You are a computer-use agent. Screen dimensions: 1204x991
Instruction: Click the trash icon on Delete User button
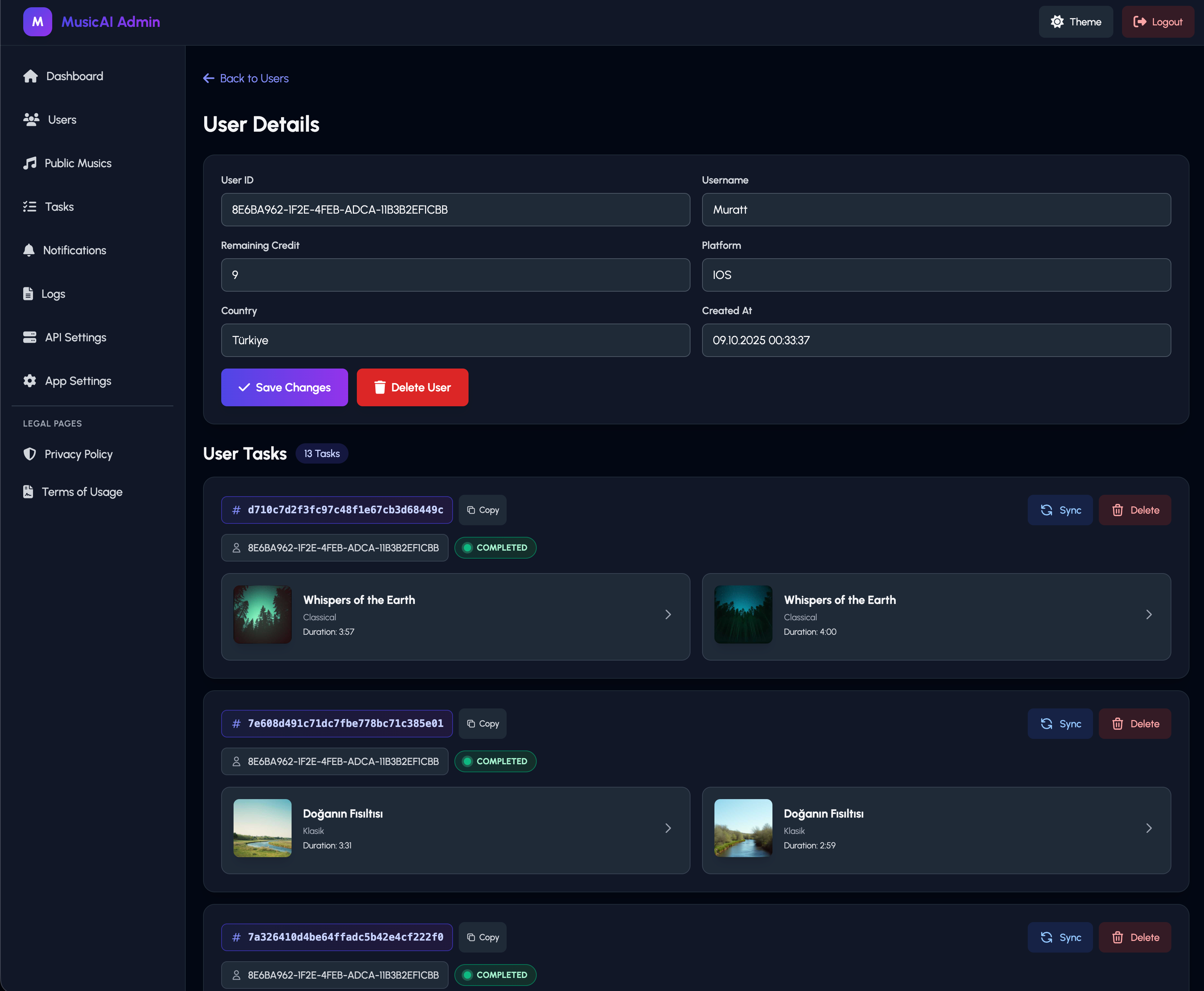[379, 387]
